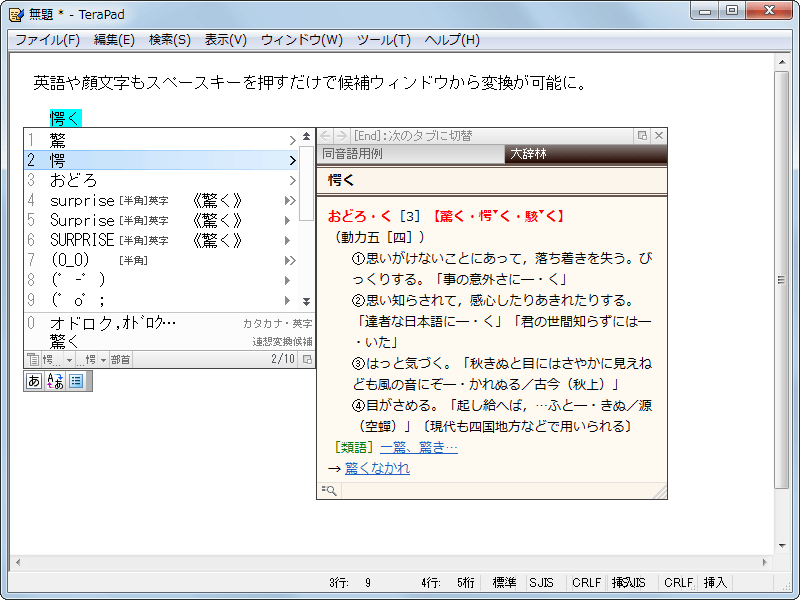Screen dimensions: 800x600
Task: Select candidate 1 驚
Action: pos(161,140)
